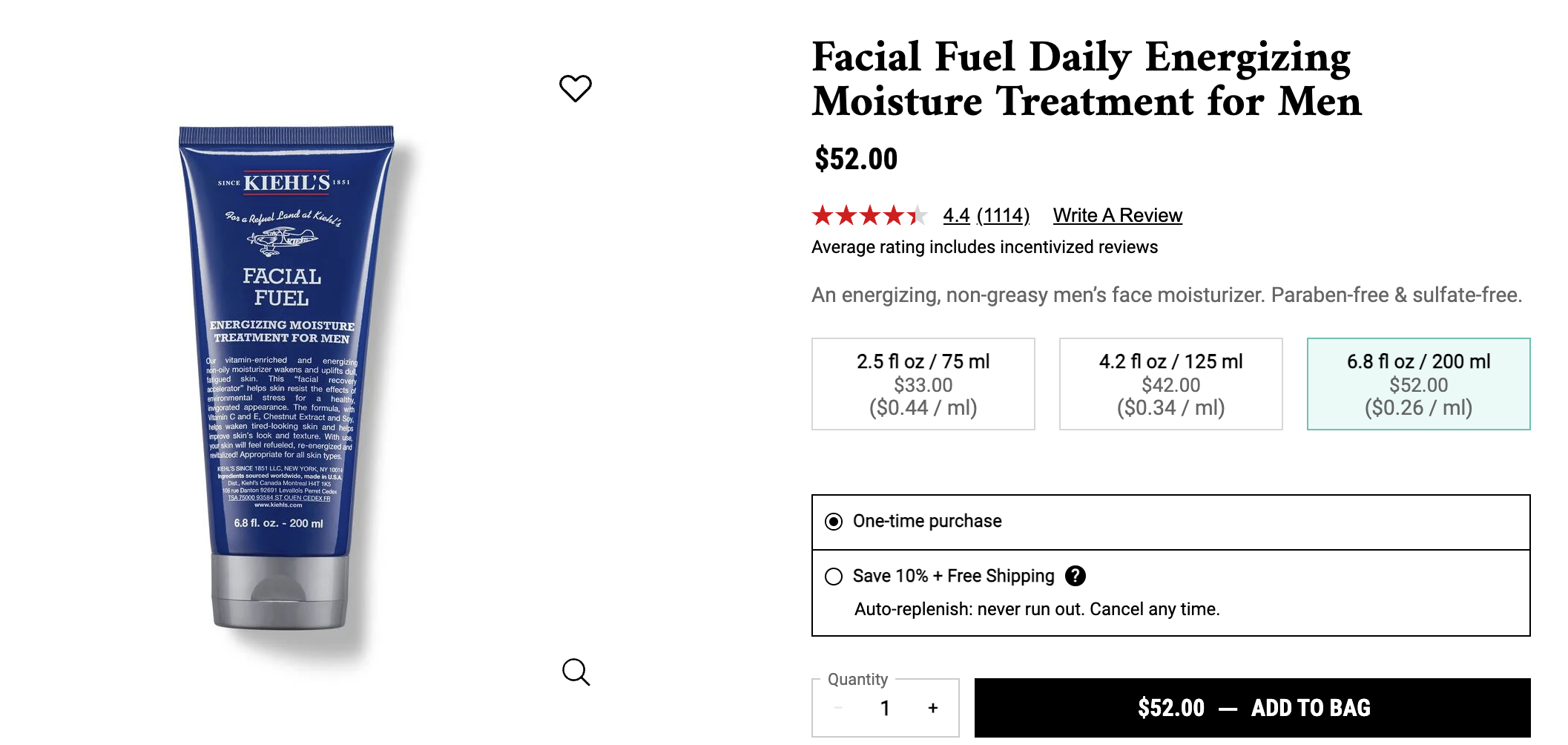Click the question mark help icon

pyautogui.click(x=1075, y=576)
